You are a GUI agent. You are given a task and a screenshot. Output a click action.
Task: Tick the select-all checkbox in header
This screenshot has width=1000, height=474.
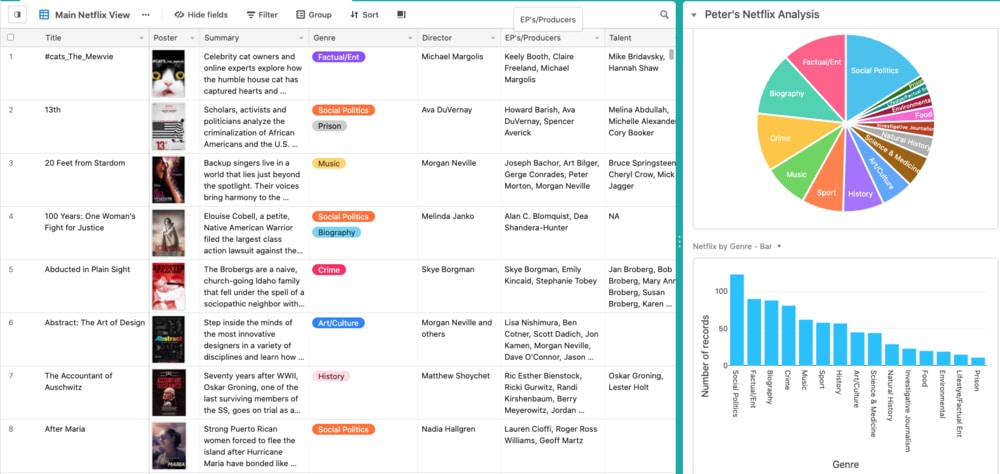pyautogui.click(x=11, y=37)
